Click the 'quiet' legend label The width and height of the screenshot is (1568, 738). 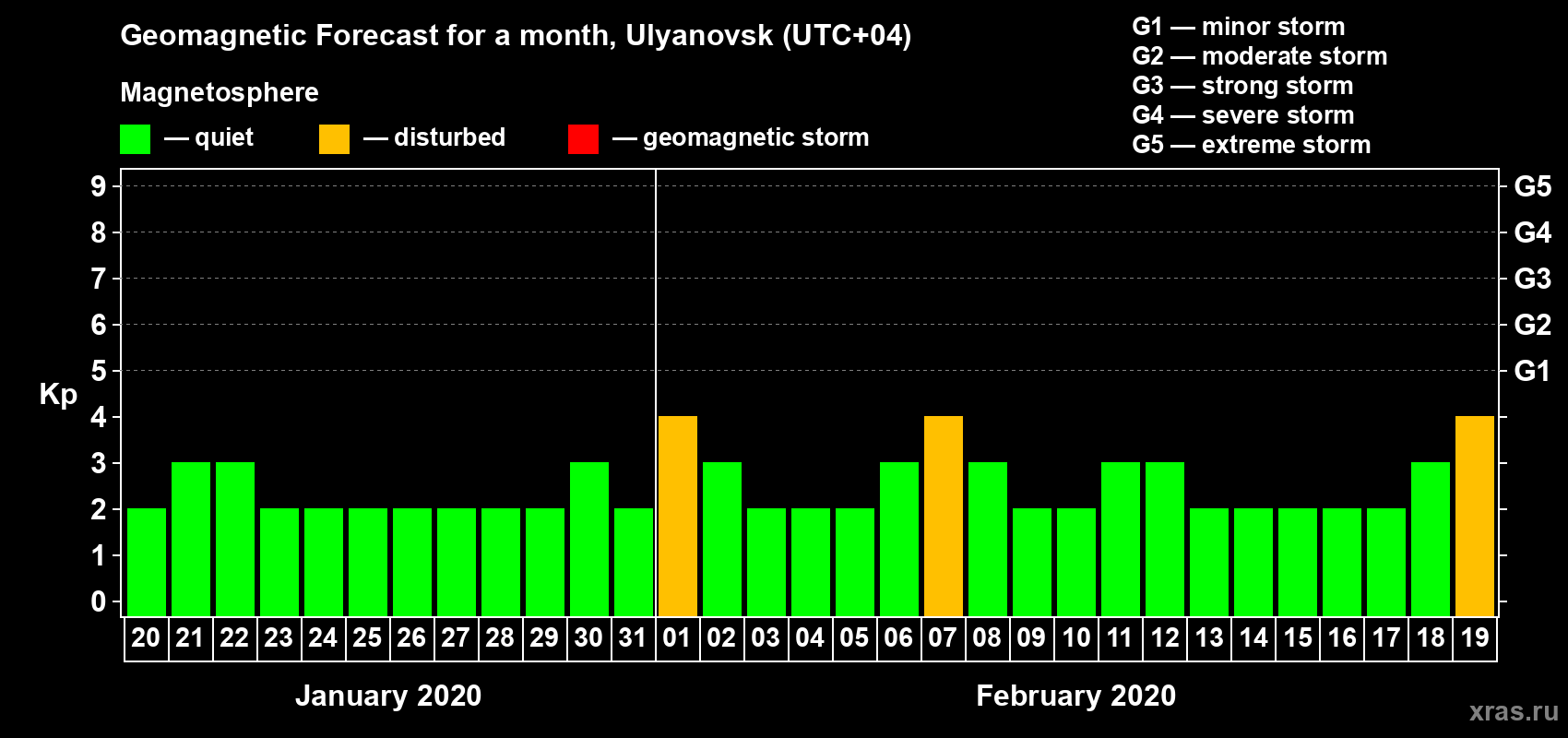tap(224, 138)
